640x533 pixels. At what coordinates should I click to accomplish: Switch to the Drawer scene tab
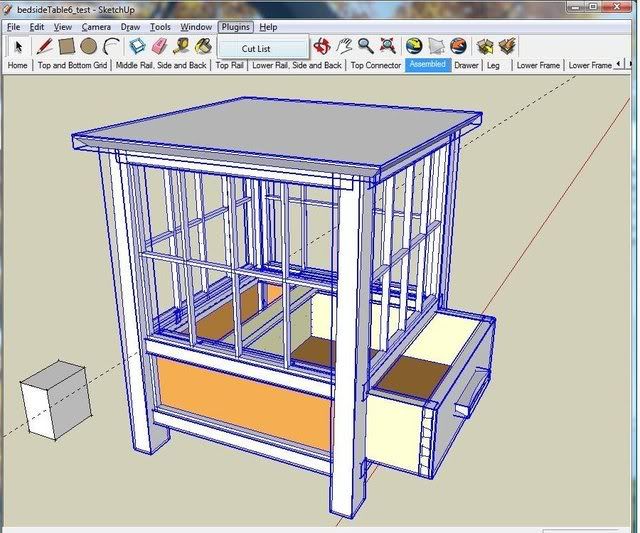pyautogui.click(x=466, y=65)
